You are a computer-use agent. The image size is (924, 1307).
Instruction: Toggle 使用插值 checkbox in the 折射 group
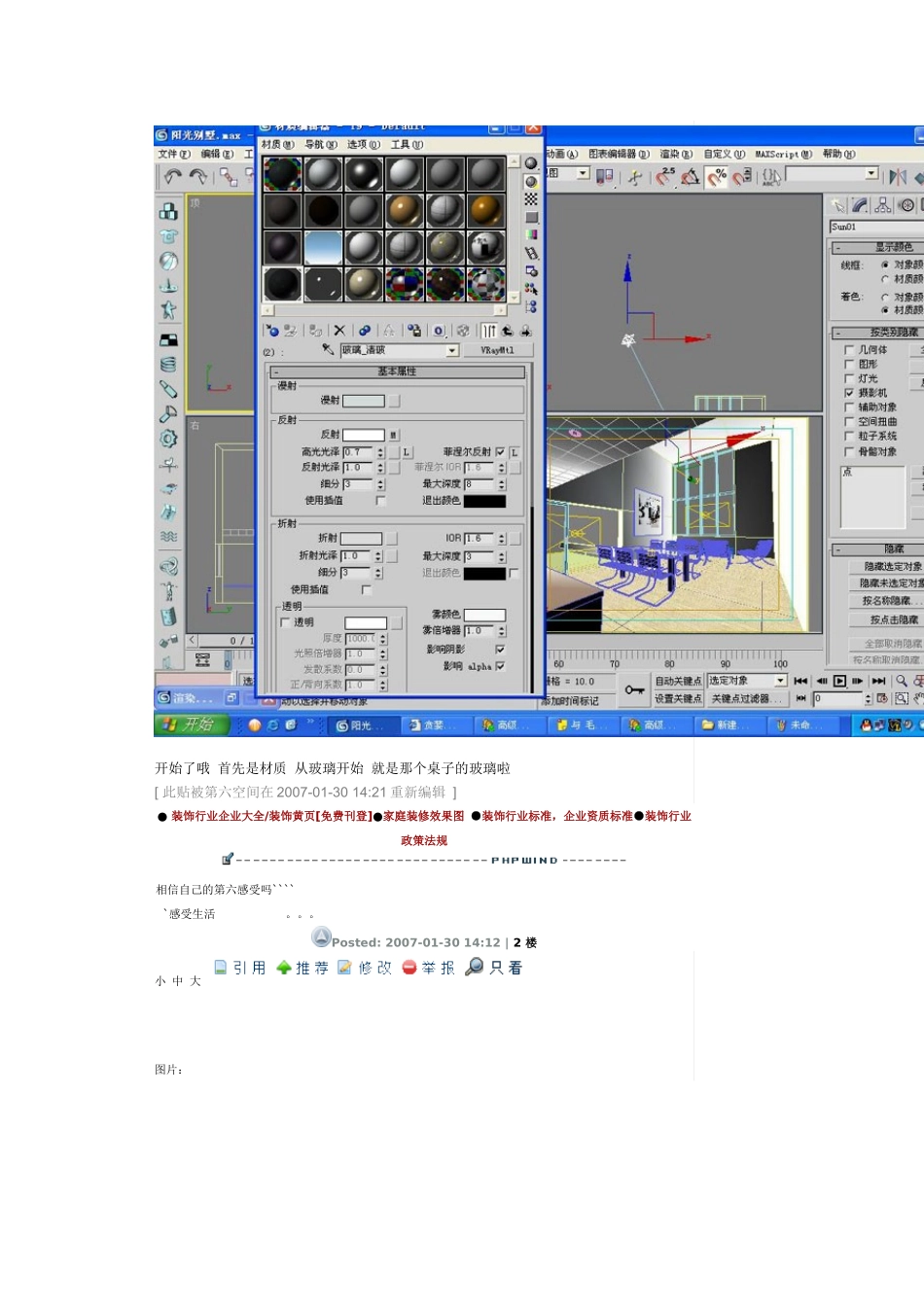(367, 589)
